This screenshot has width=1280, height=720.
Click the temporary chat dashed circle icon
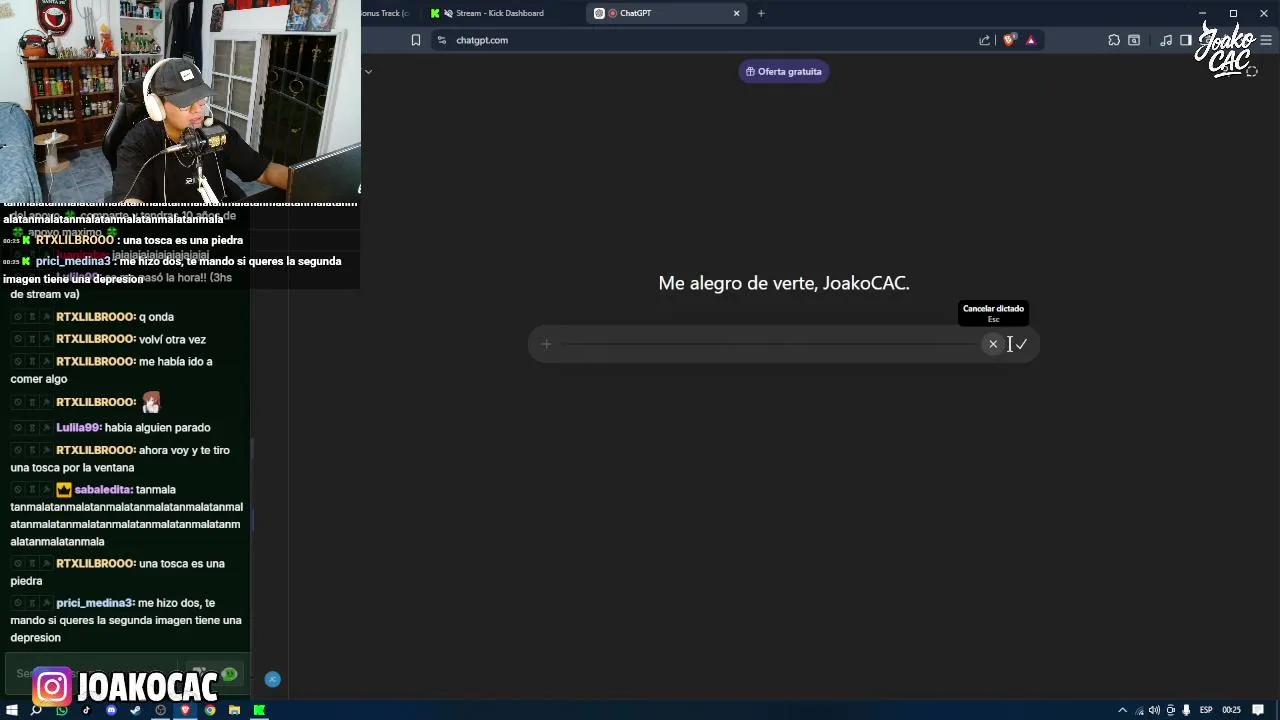click(x=1251, y=71)
